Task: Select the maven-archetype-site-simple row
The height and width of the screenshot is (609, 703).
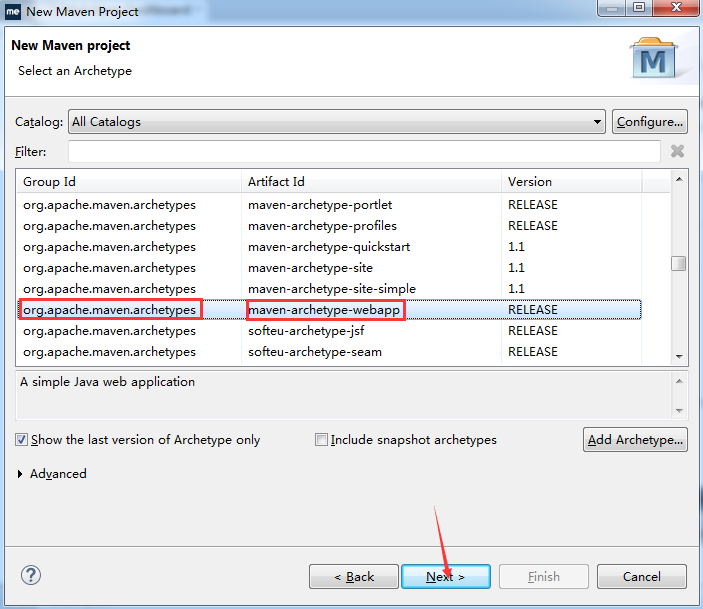Action: pyautogui.click(x=330, y=289)
